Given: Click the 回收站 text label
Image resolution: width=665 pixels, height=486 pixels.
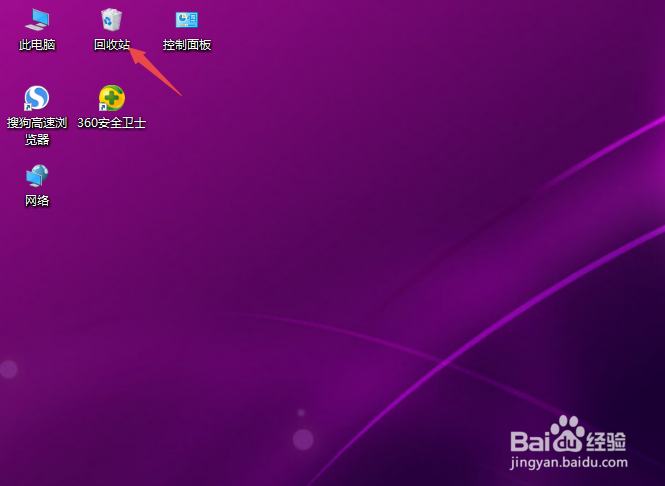Looking at the screenshot, I should [112, 45].
